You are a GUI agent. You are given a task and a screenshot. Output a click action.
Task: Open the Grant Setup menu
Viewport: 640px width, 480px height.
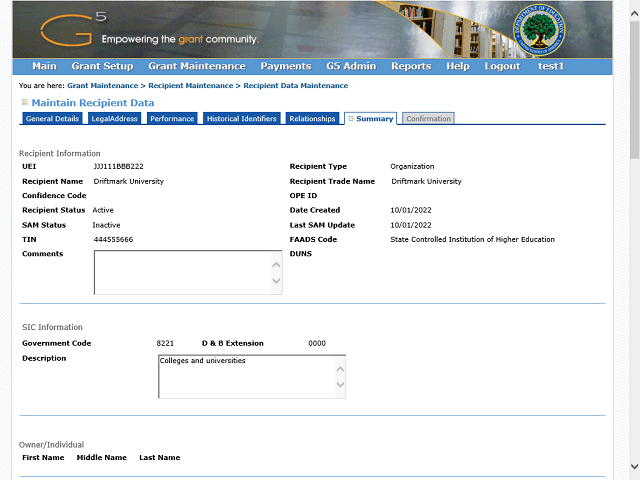pyautogui.click(x=102, y=66)
